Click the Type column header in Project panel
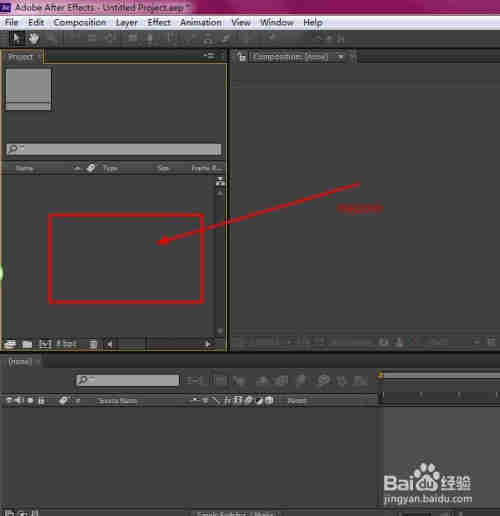500x516 pixels. click(x=110, y=168)
